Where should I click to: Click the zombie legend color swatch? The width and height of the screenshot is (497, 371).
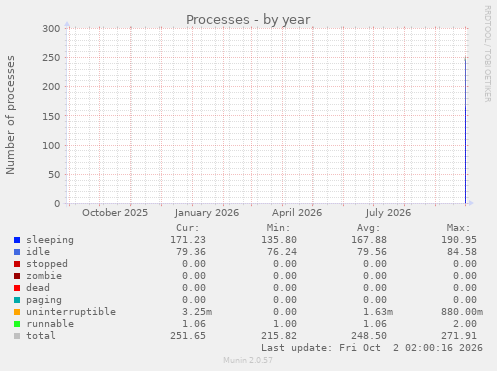pyautogui.click(x=17, y=276)
